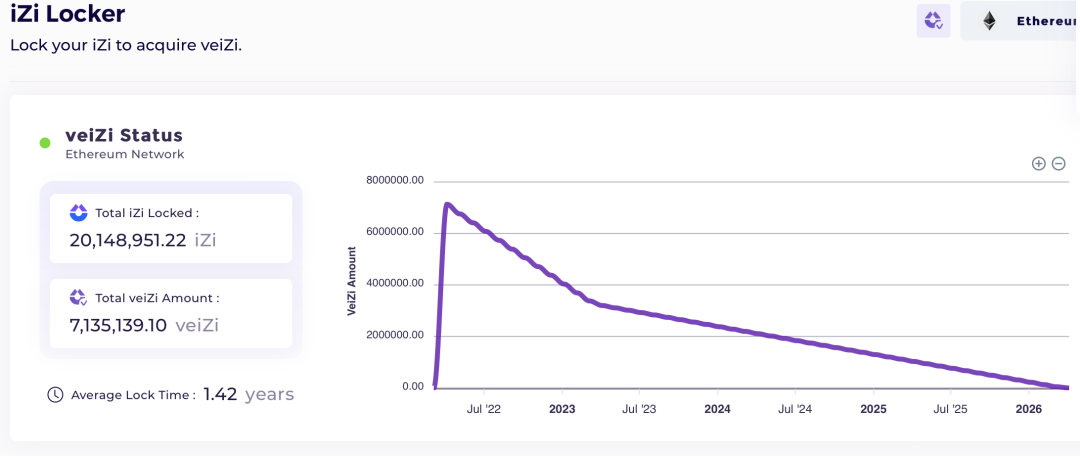
Task: Click the green status dot by veiZi Status
Action: point(45,143)
